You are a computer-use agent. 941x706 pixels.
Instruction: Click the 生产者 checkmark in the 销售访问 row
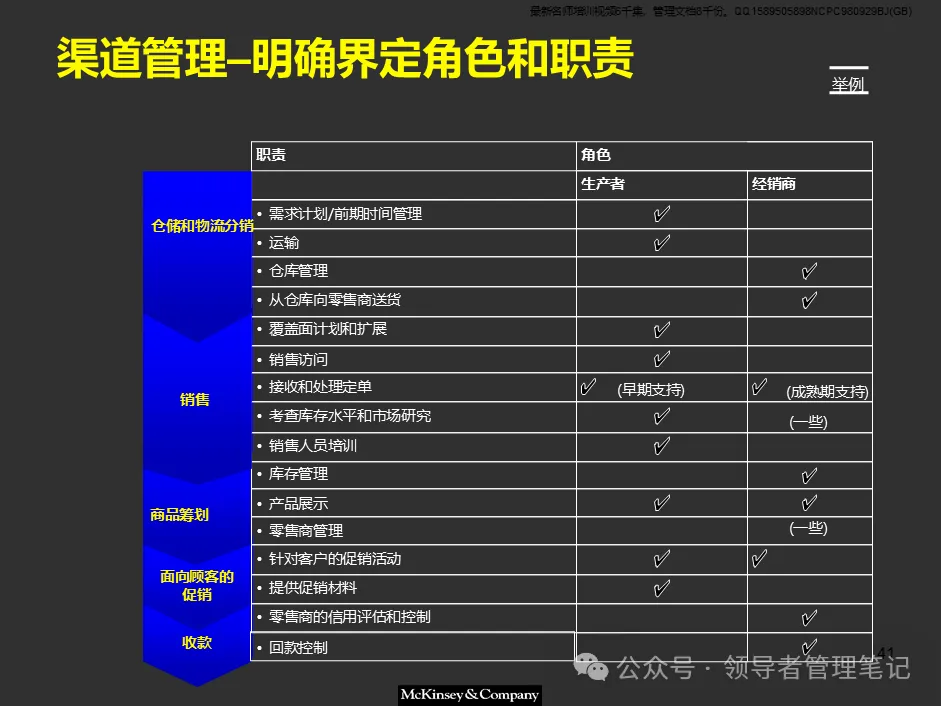[x=661, y=359]
